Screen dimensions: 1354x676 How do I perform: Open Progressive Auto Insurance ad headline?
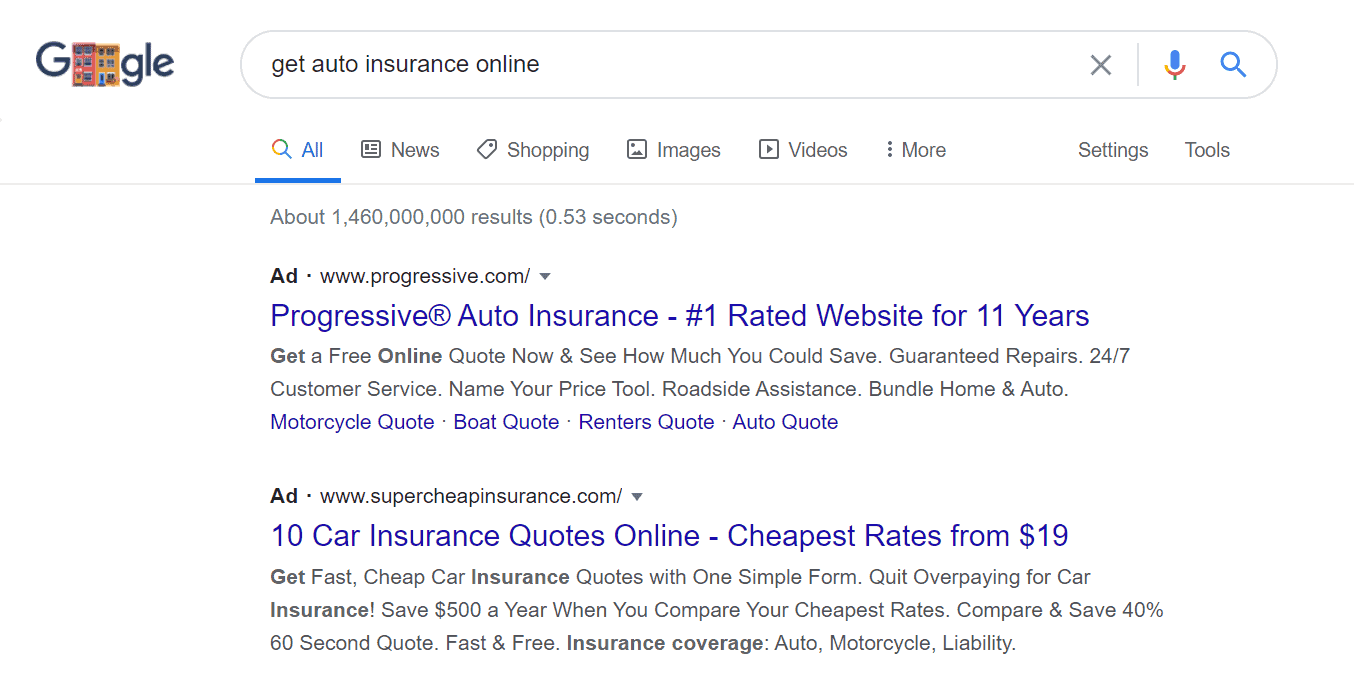(x=680, y=316)
